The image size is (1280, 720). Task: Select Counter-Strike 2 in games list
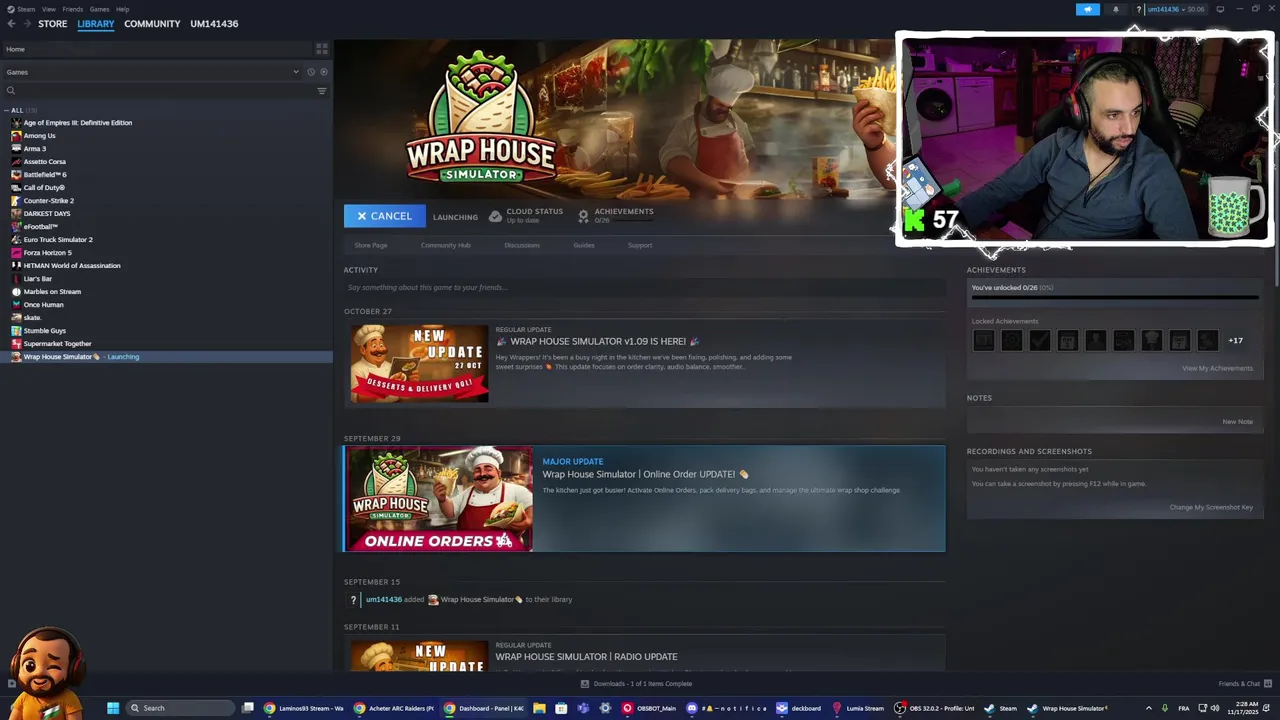tap(48, 200)
